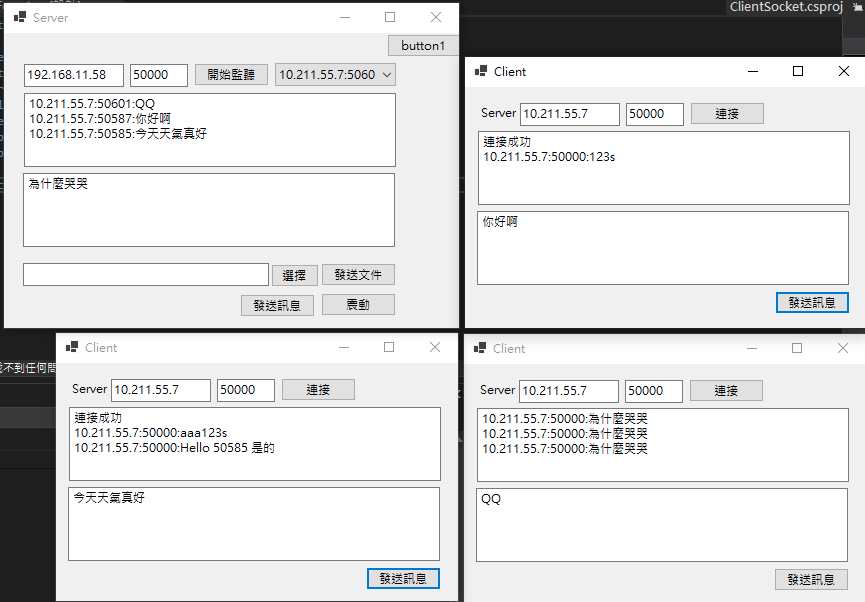Image resolution: width=865 pixels, height=602 pixels.
Task: Open the client address dropdown 10.211.55.7:5060
Action: [x=335, y=75]
